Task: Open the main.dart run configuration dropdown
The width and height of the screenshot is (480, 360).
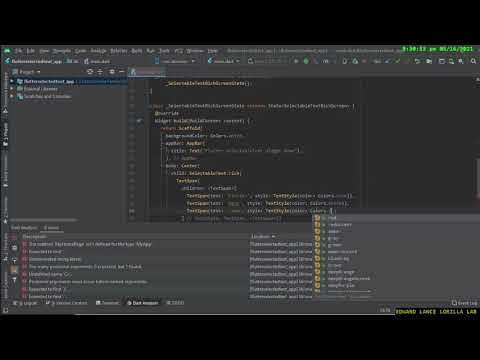Action: (x=224, y=61)
